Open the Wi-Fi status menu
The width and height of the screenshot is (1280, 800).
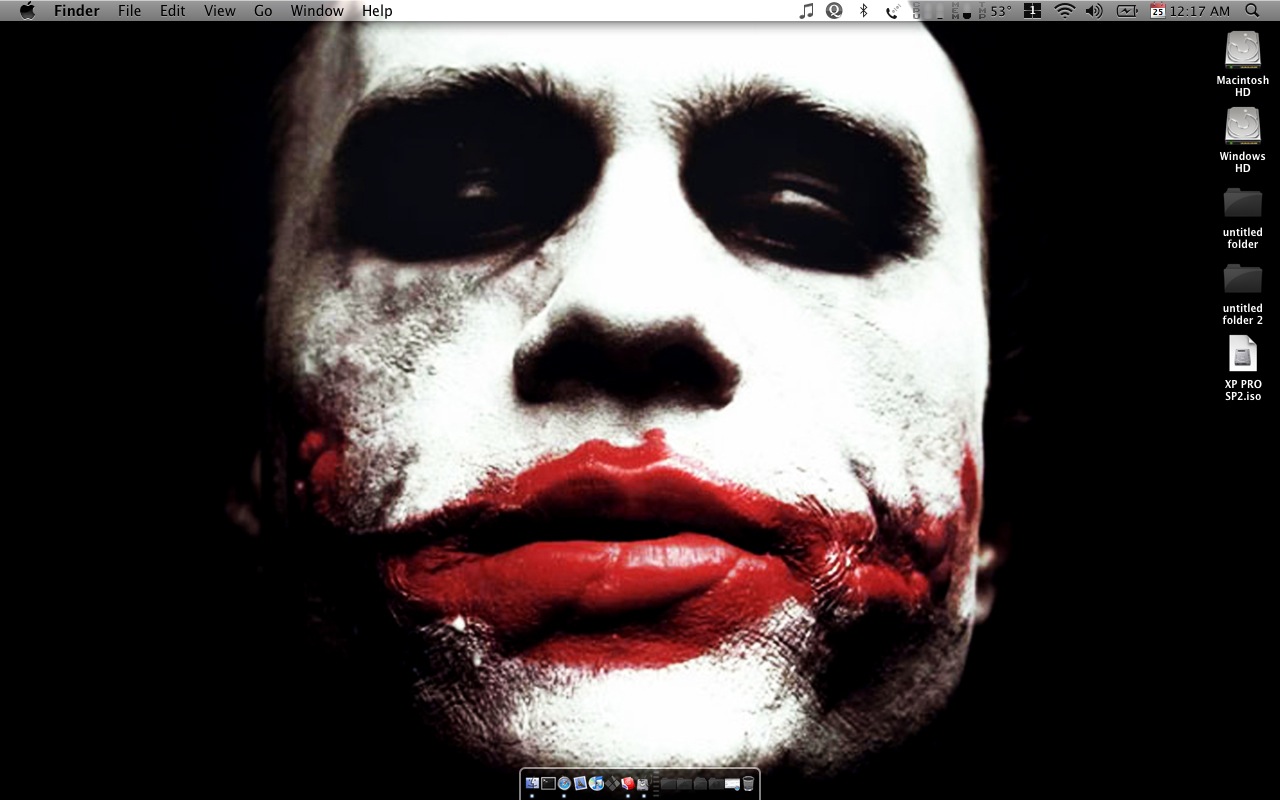pos(1065,11)
